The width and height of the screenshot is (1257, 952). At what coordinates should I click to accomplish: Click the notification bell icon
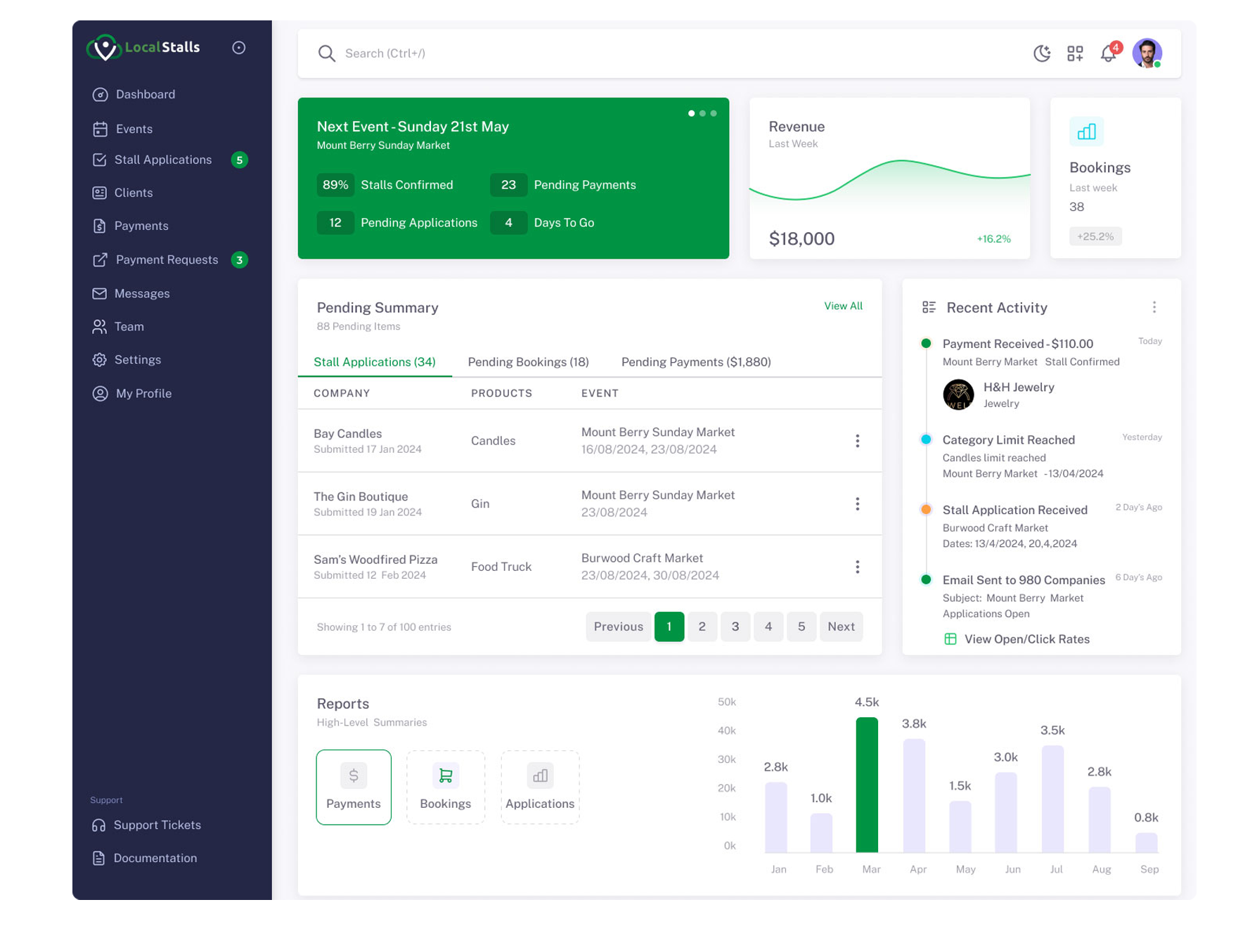pos(1108,53)
